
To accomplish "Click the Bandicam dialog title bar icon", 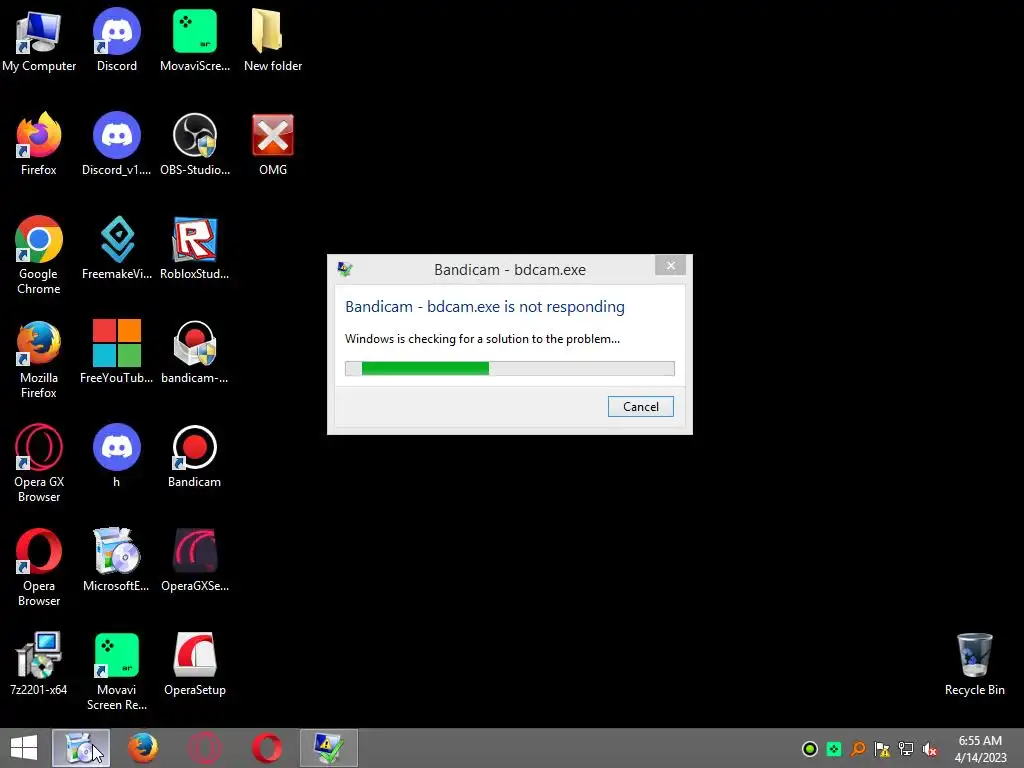I will pos(345,269).
